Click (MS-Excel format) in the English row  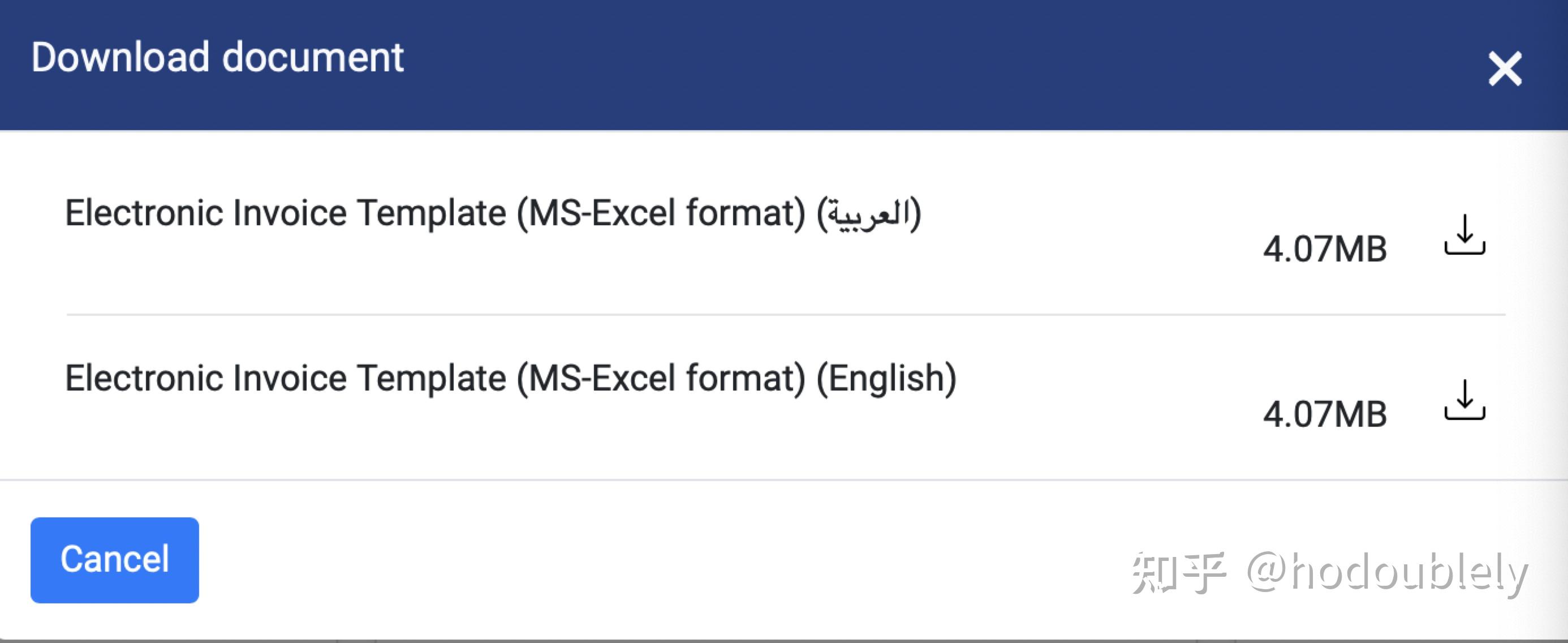point(661,378)
